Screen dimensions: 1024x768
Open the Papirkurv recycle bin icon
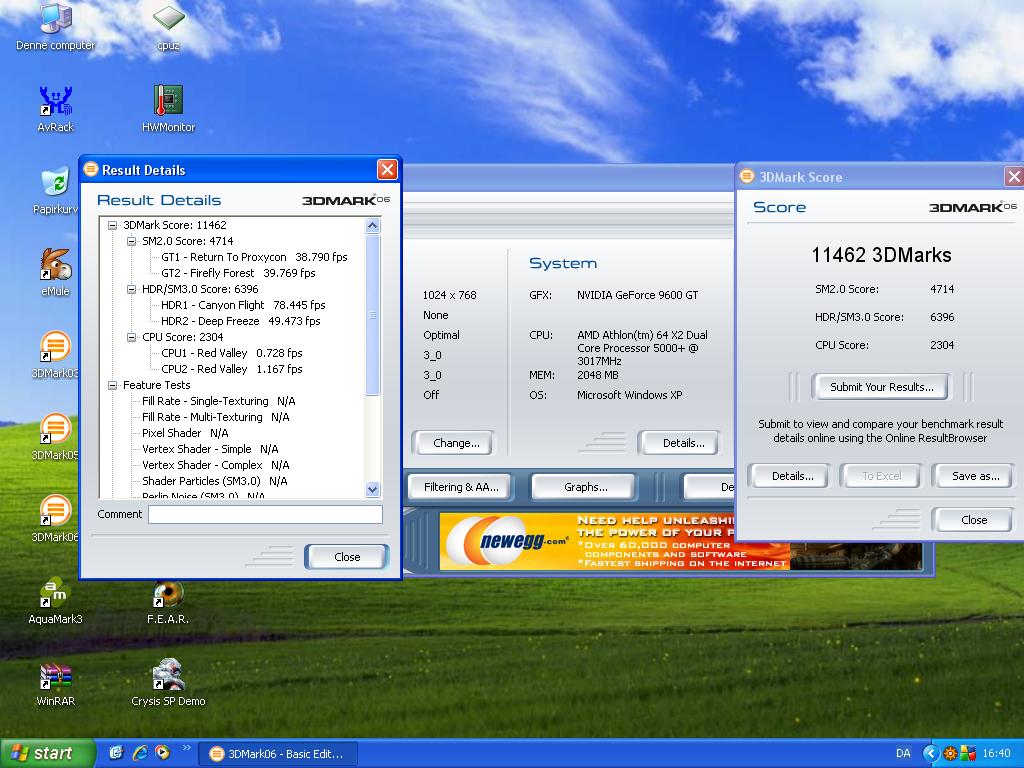tap(56, 191)
